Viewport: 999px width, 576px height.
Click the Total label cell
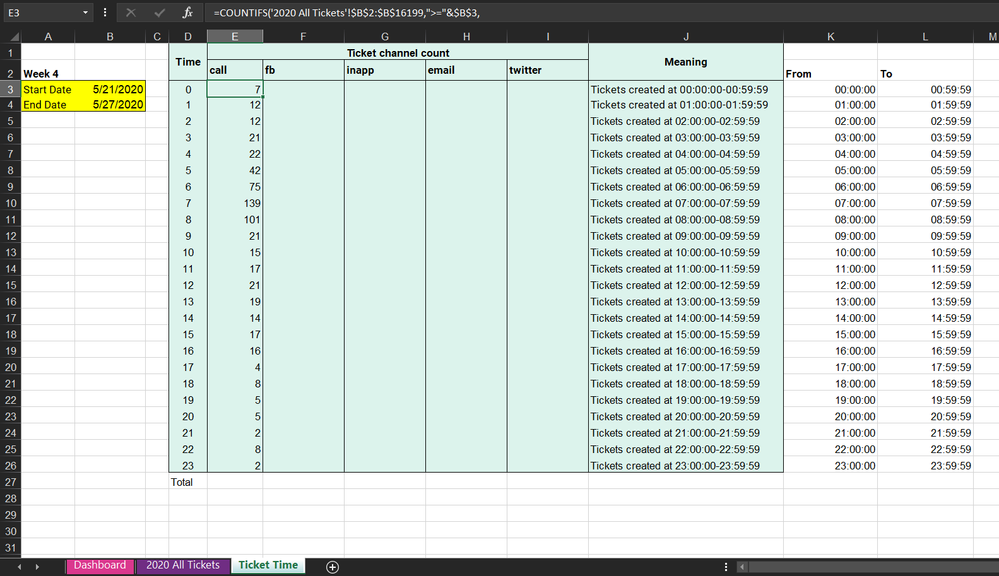(188, 482)
